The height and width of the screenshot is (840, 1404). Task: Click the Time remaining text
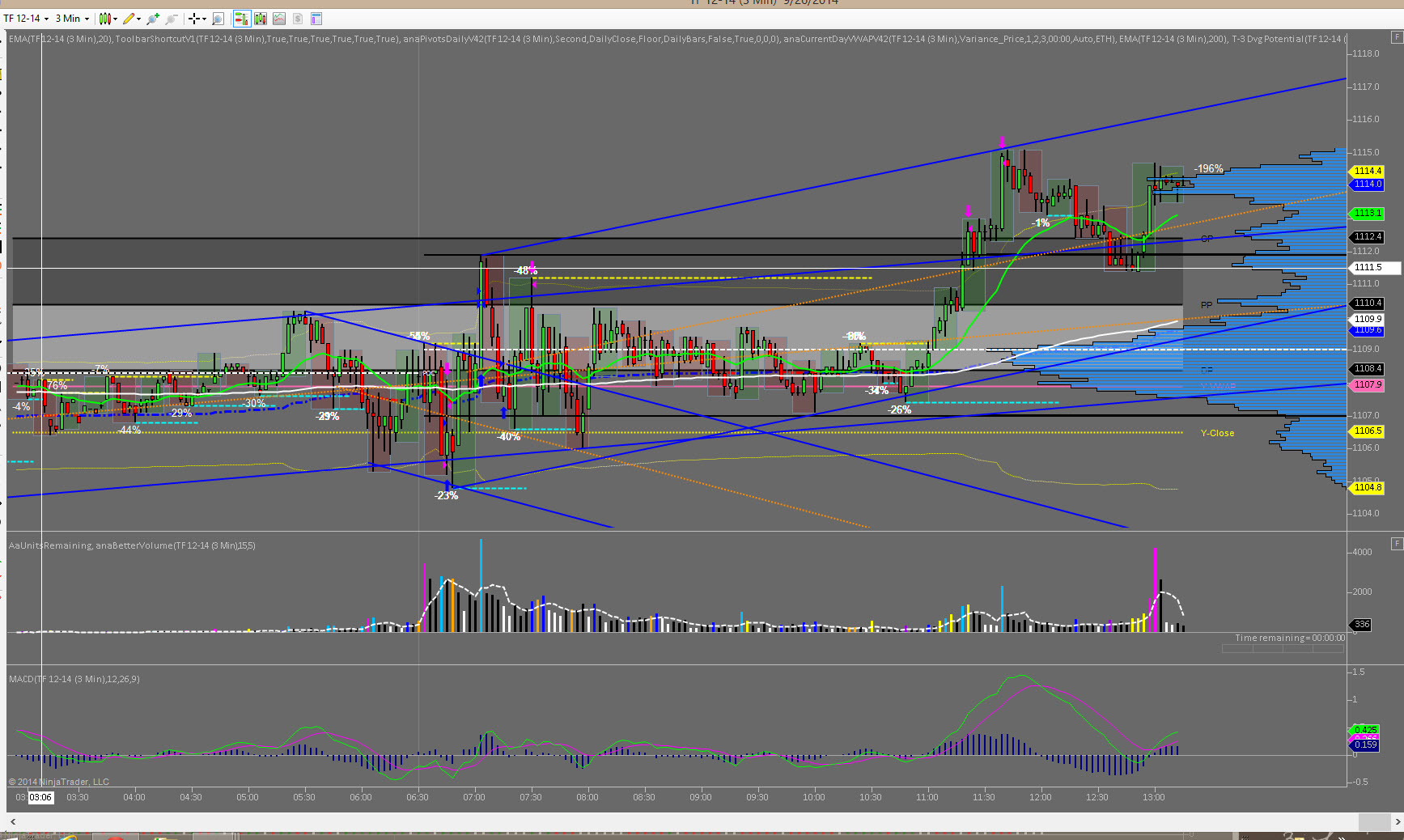pos(1290,638)
